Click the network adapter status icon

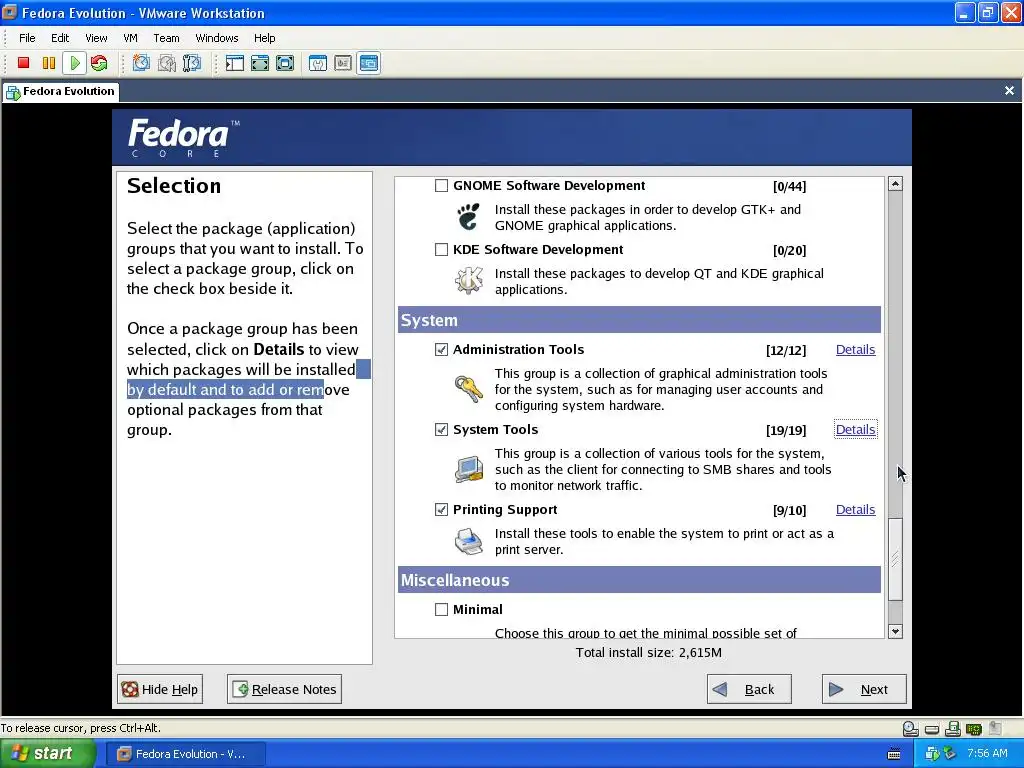pos(974,729)
